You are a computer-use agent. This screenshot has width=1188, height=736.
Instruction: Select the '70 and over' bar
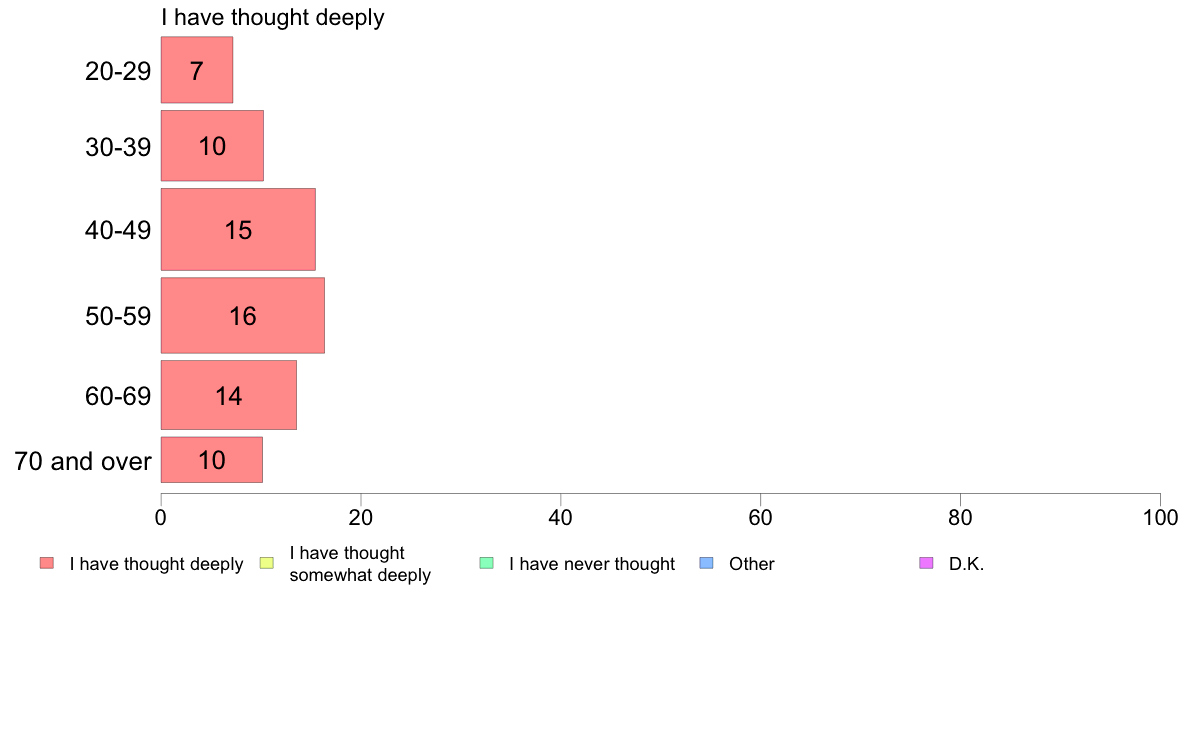coord(211,459)
